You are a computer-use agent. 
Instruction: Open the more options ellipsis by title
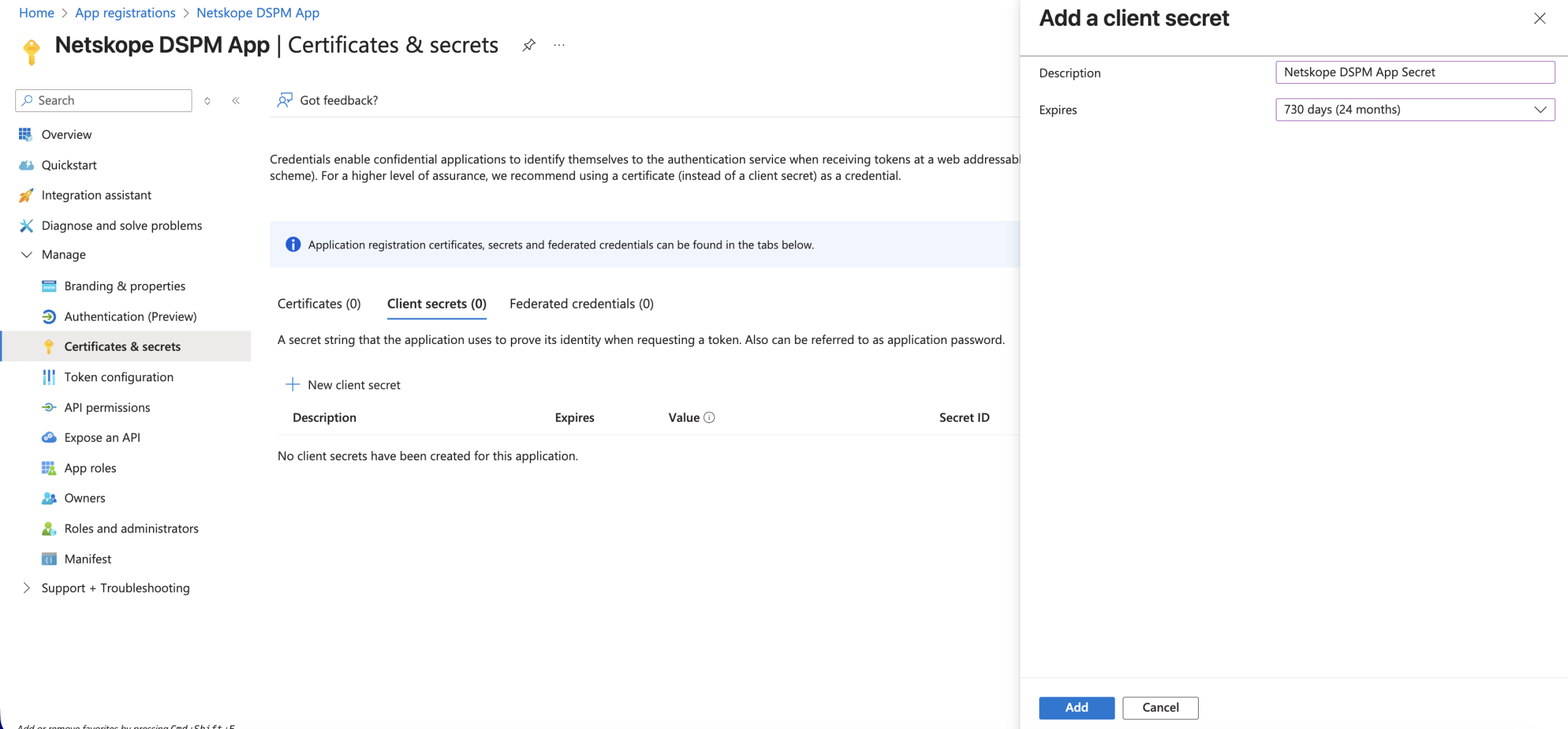[559, 45]
